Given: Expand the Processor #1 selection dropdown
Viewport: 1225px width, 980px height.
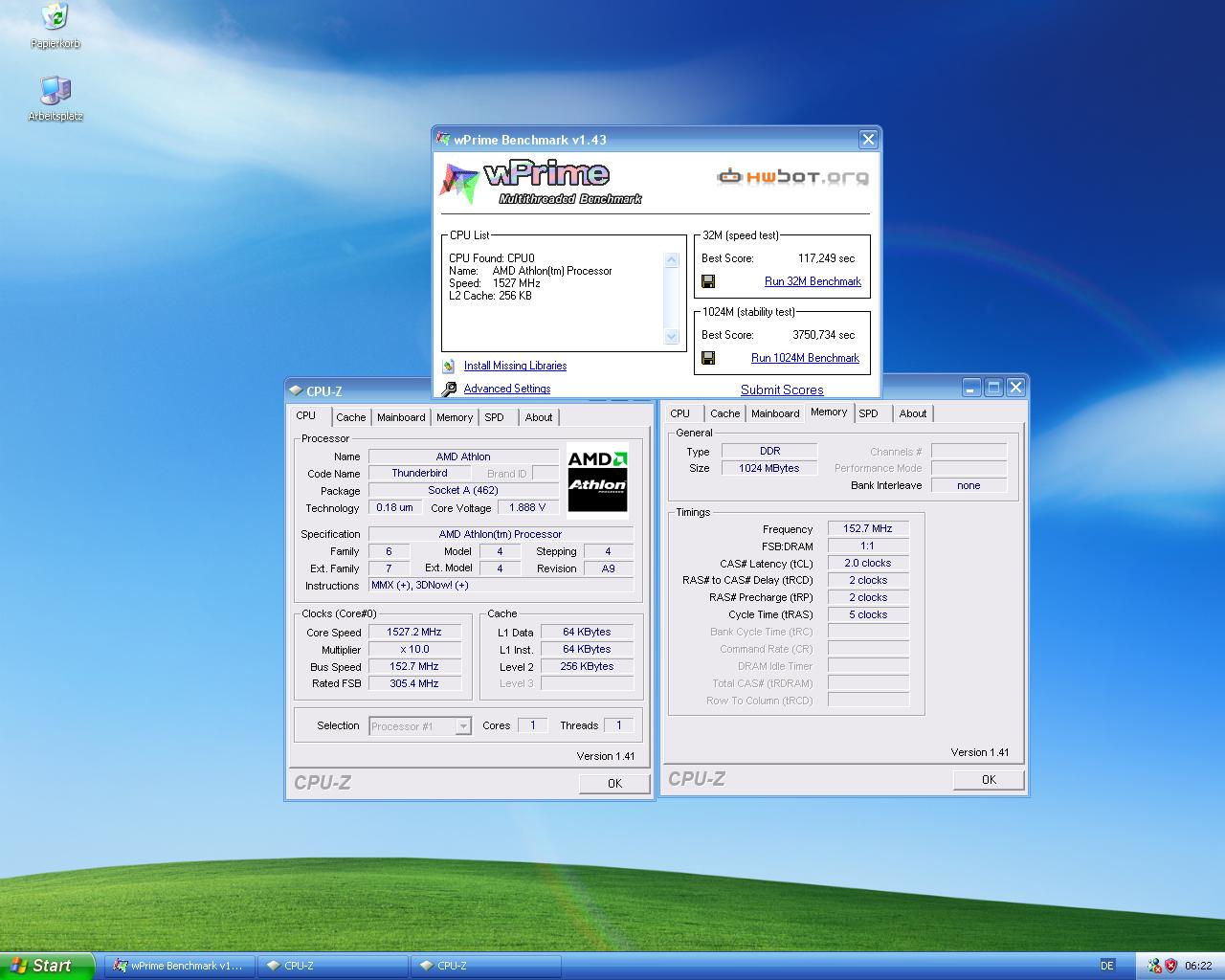Looking at the screenshot, I should pyautogui.click(x=463, y=726).
